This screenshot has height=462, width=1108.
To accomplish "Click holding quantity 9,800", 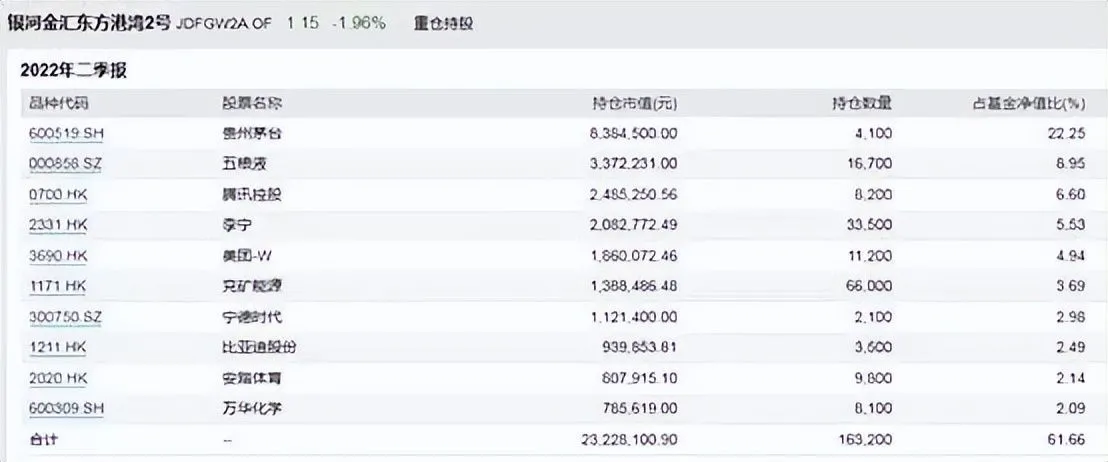I will click(x=875, y=378).
